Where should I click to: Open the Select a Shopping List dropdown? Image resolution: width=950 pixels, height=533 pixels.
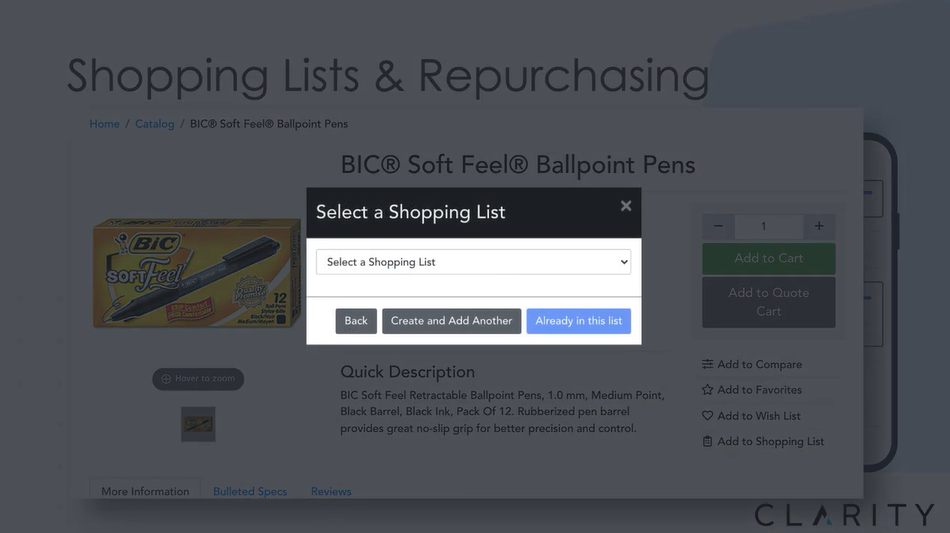click(473, 262)
